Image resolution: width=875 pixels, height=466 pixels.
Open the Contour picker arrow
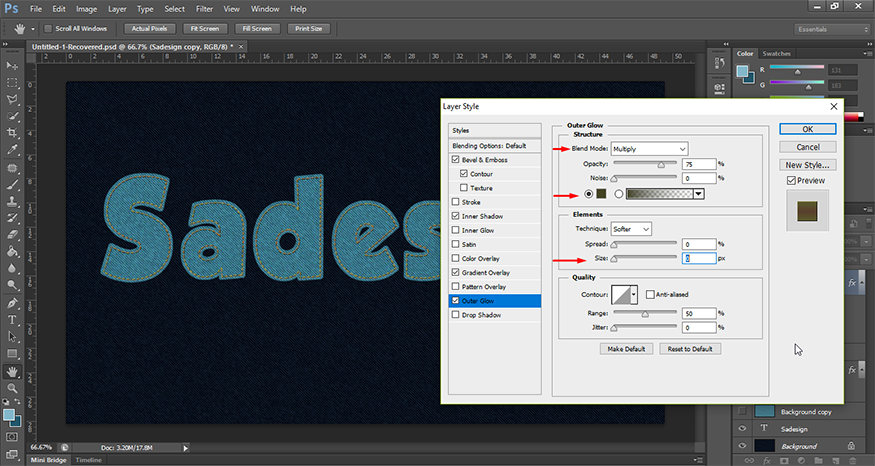pyautogui.click(x=634, y=295)
